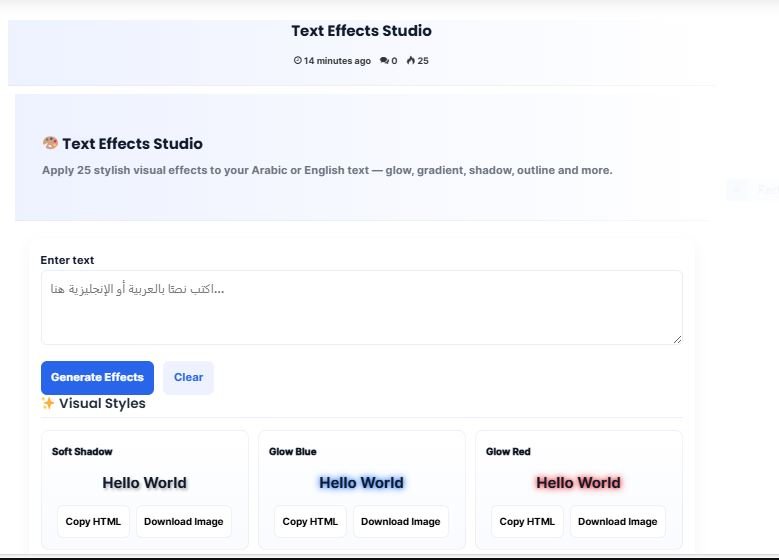
Task: Download Image for the Soft Shadow style
Action: 184,521
